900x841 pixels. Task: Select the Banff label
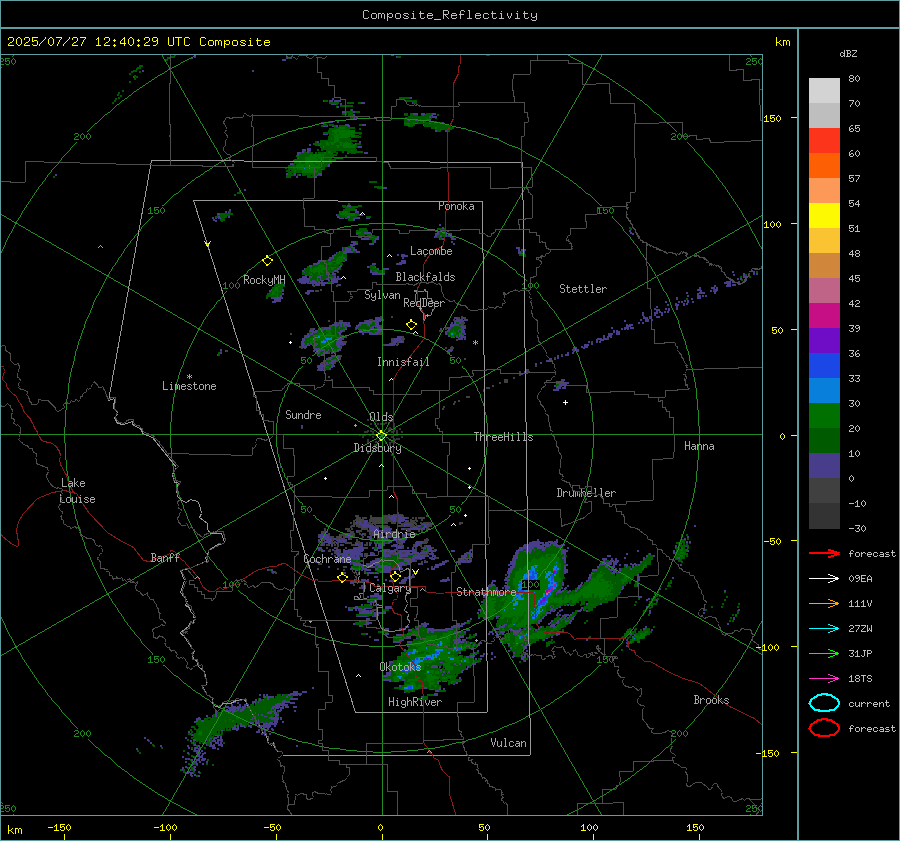click(165, 558)
